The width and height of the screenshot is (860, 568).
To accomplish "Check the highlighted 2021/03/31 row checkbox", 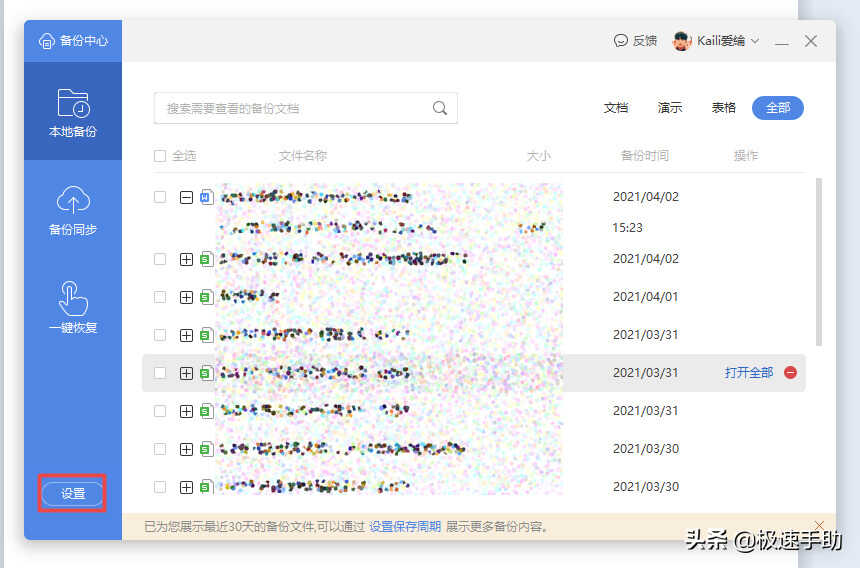I will 160,373.
